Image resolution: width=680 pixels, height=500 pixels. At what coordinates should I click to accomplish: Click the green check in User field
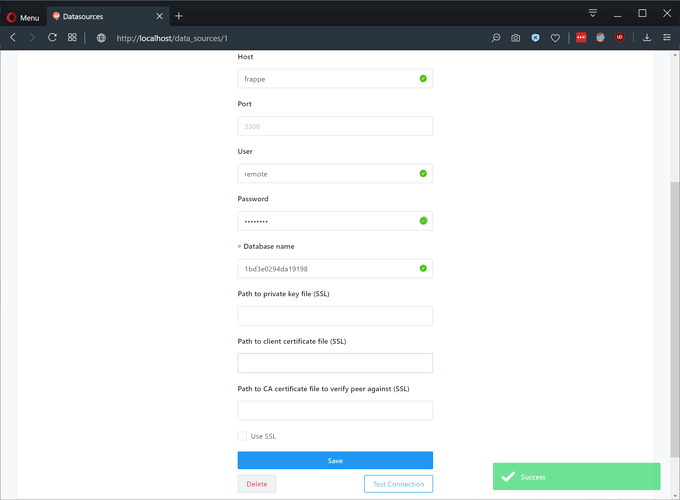(x=423, y=173)
